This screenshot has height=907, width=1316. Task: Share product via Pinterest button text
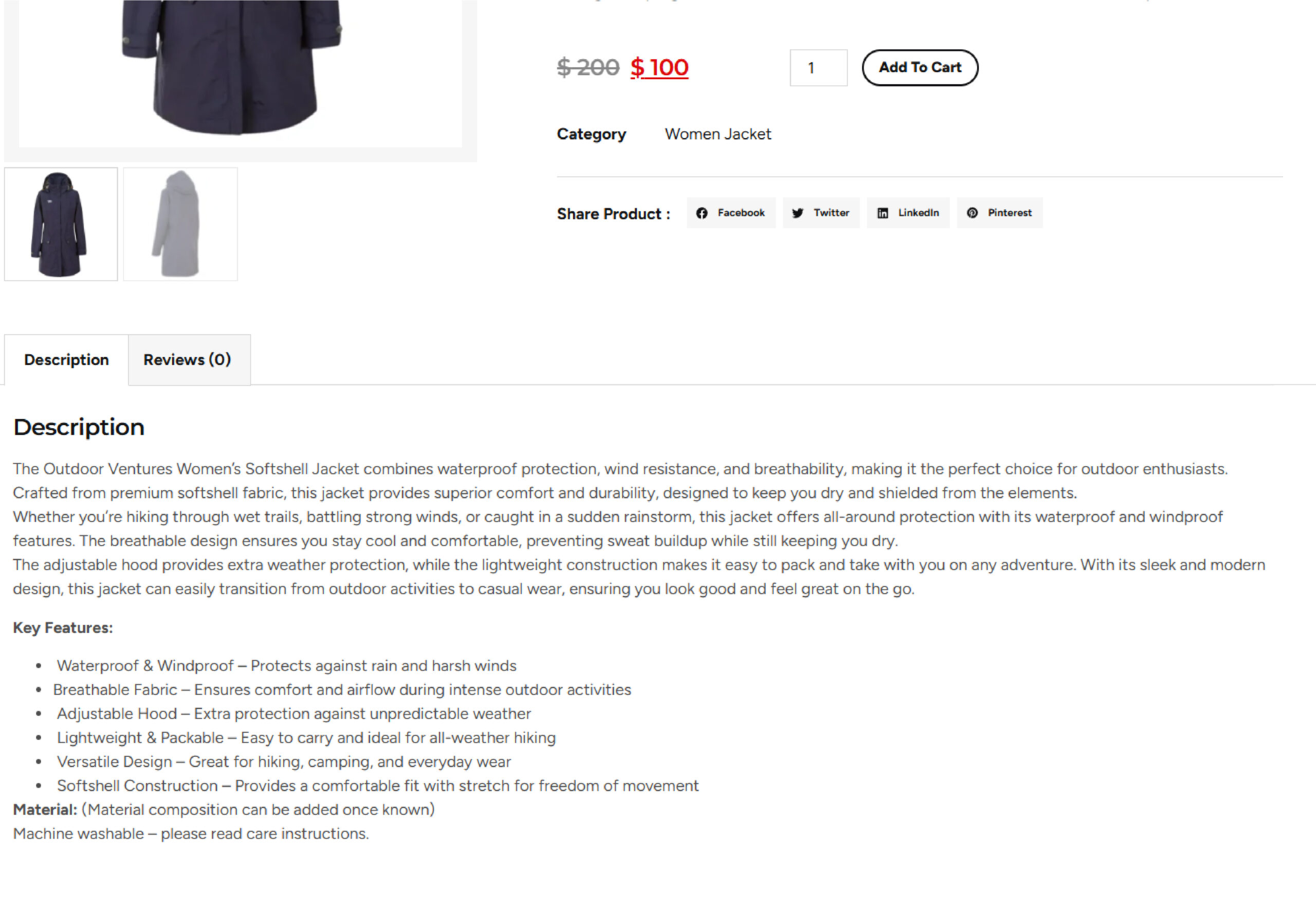pos(1009,213)
